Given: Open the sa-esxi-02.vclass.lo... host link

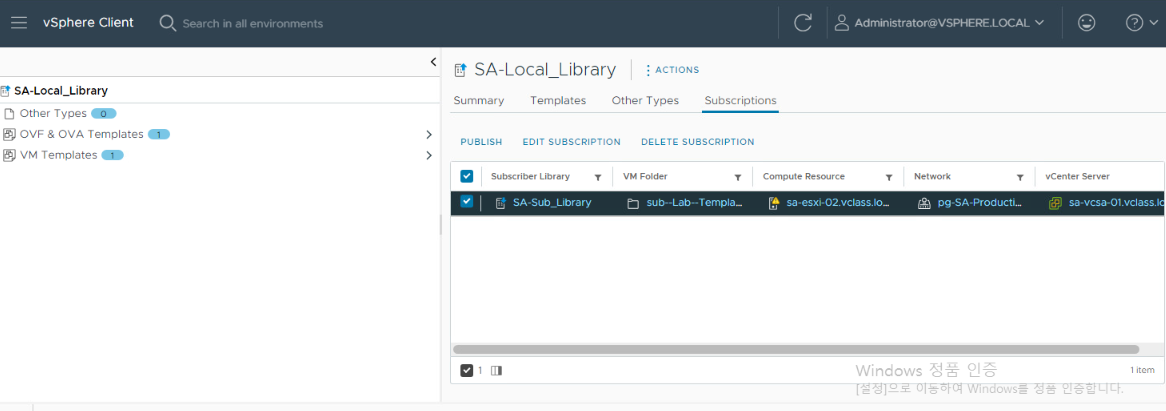Looking at the screenshot, I should pos(839,202).
